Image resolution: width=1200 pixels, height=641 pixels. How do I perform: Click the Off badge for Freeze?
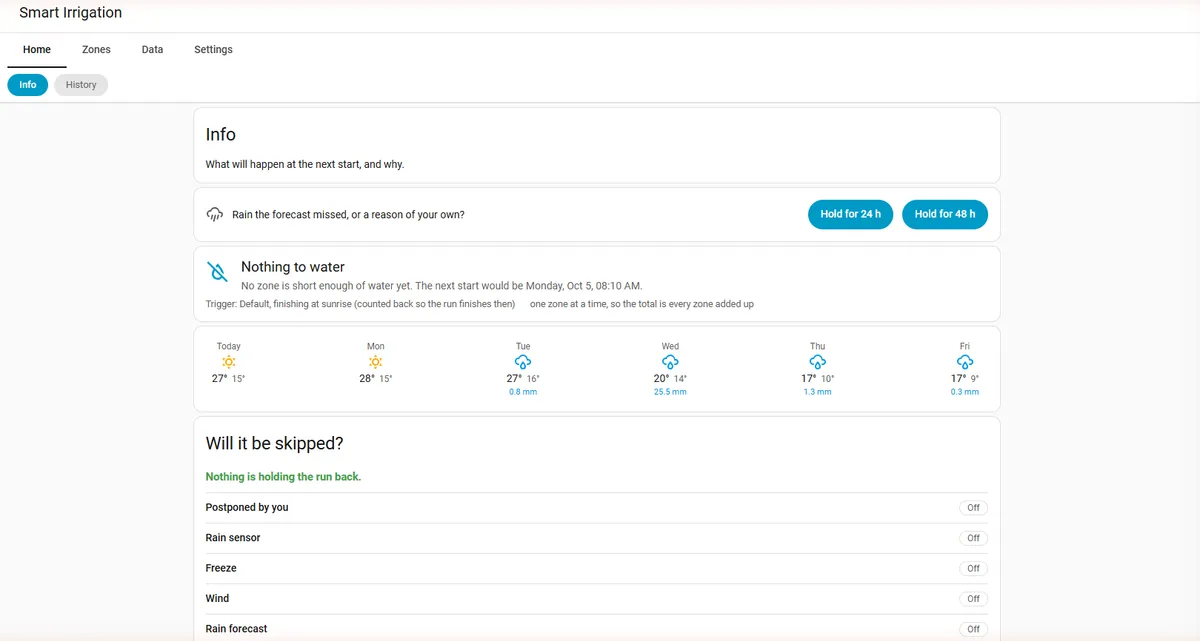tap(973, 568)
